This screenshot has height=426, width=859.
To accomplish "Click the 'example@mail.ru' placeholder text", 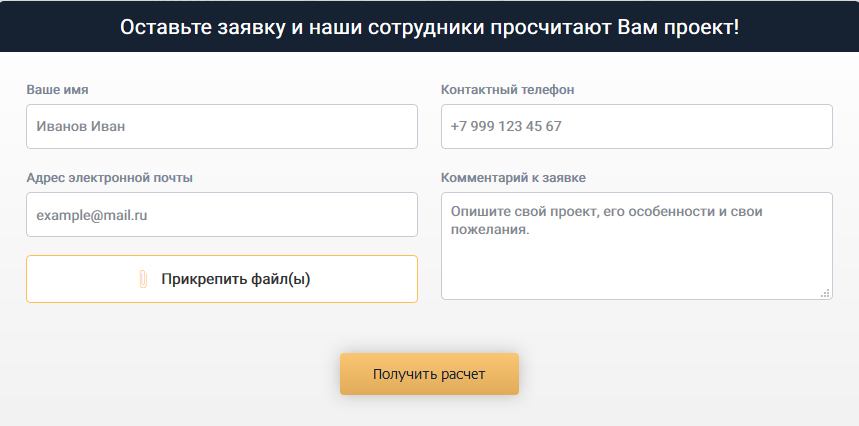I will pyautogui.click(x=91, y=215).
